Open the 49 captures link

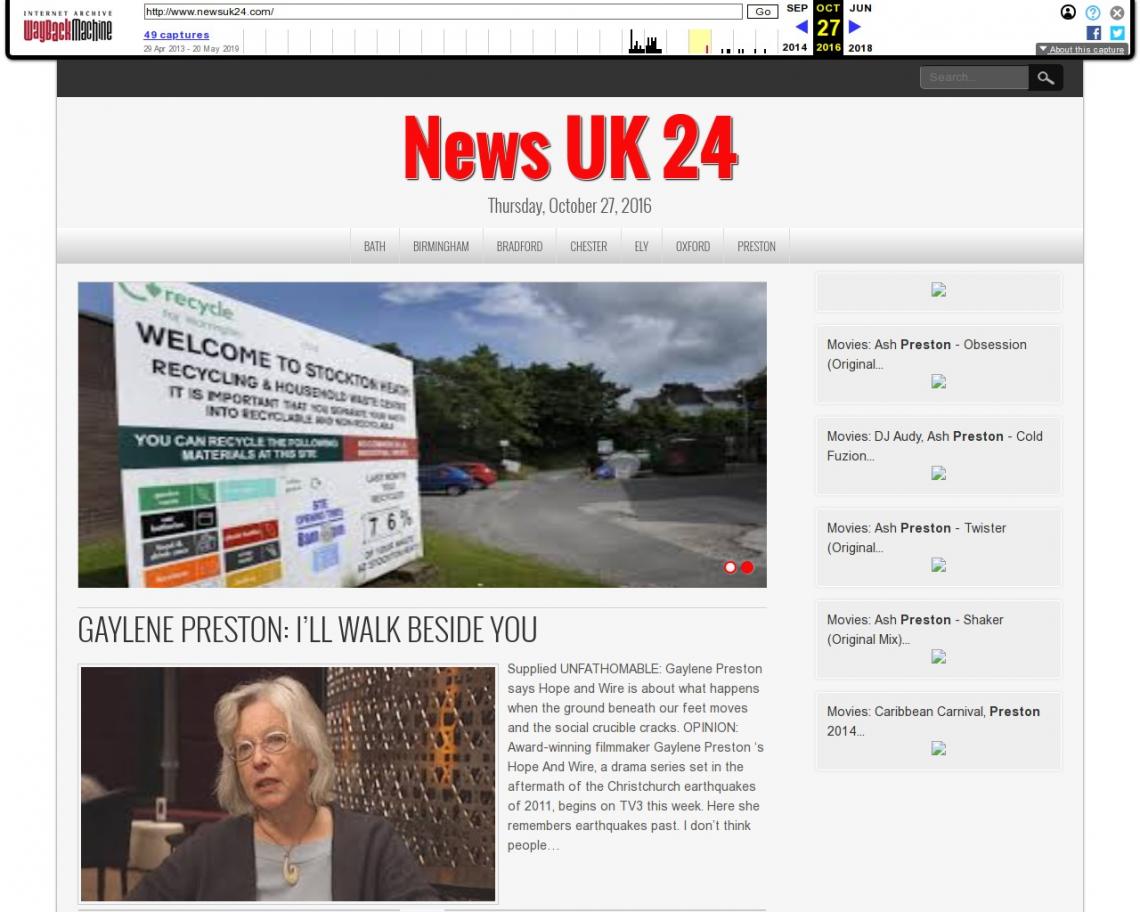point(176,34)
